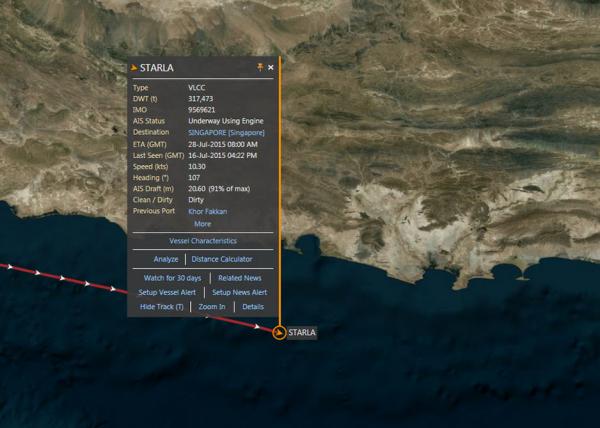Toggle Hide Track (T)
Viewport: 600px width, 428px height.
pos(162,307)
